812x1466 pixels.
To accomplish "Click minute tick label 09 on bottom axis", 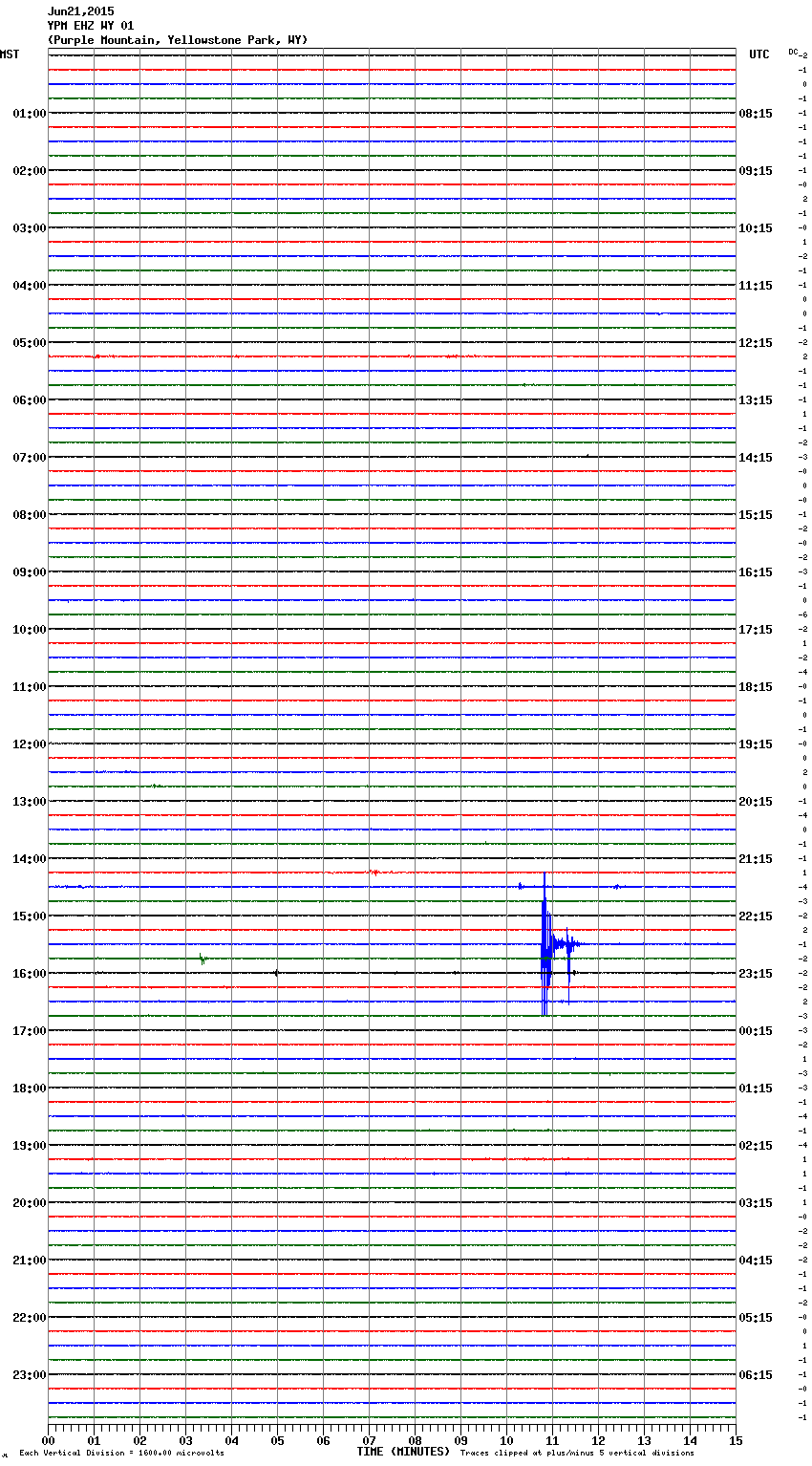I will point(460,1440).
